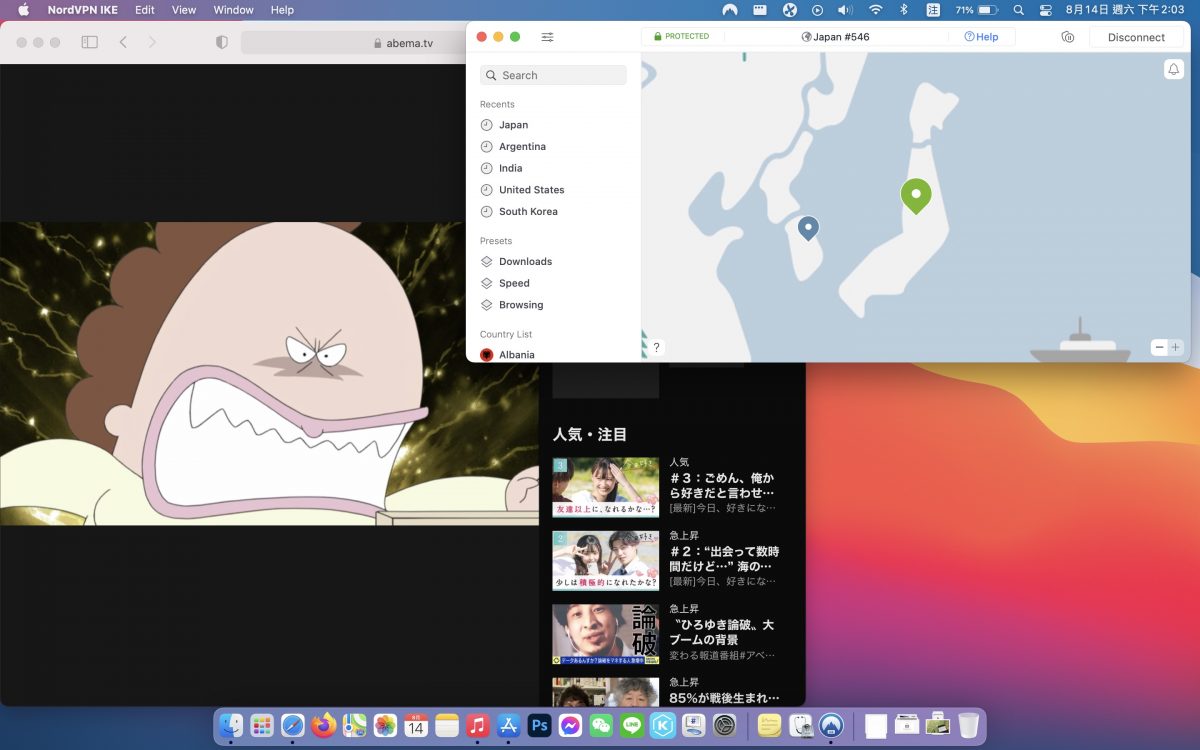Screen dimensions: 1200x750
Task: Open LINE app in Dock
Action: (632, 726)
